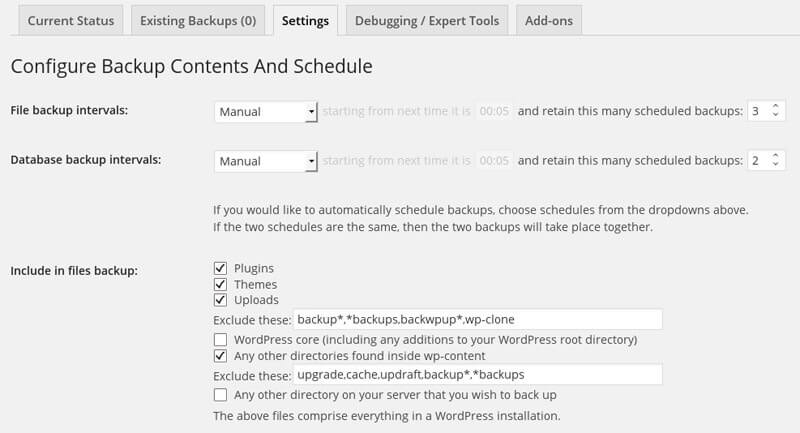Go to the Add-ons tab

(549, 20)
